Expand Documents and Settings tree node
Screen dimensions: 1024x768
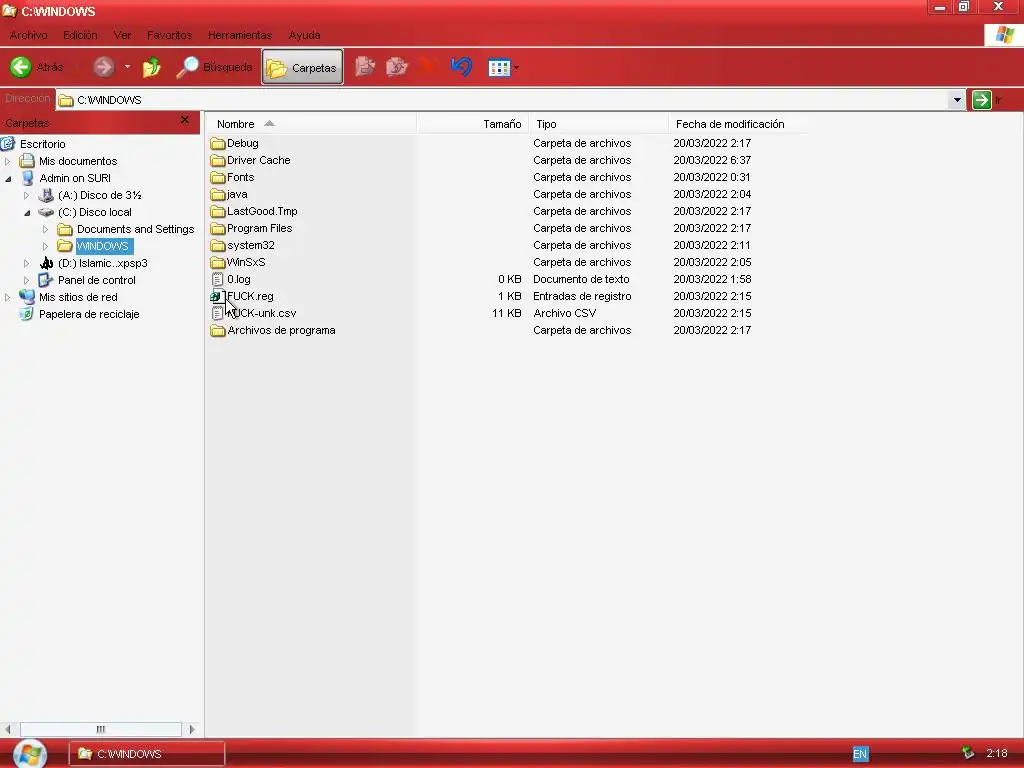[x=45, y=229]
